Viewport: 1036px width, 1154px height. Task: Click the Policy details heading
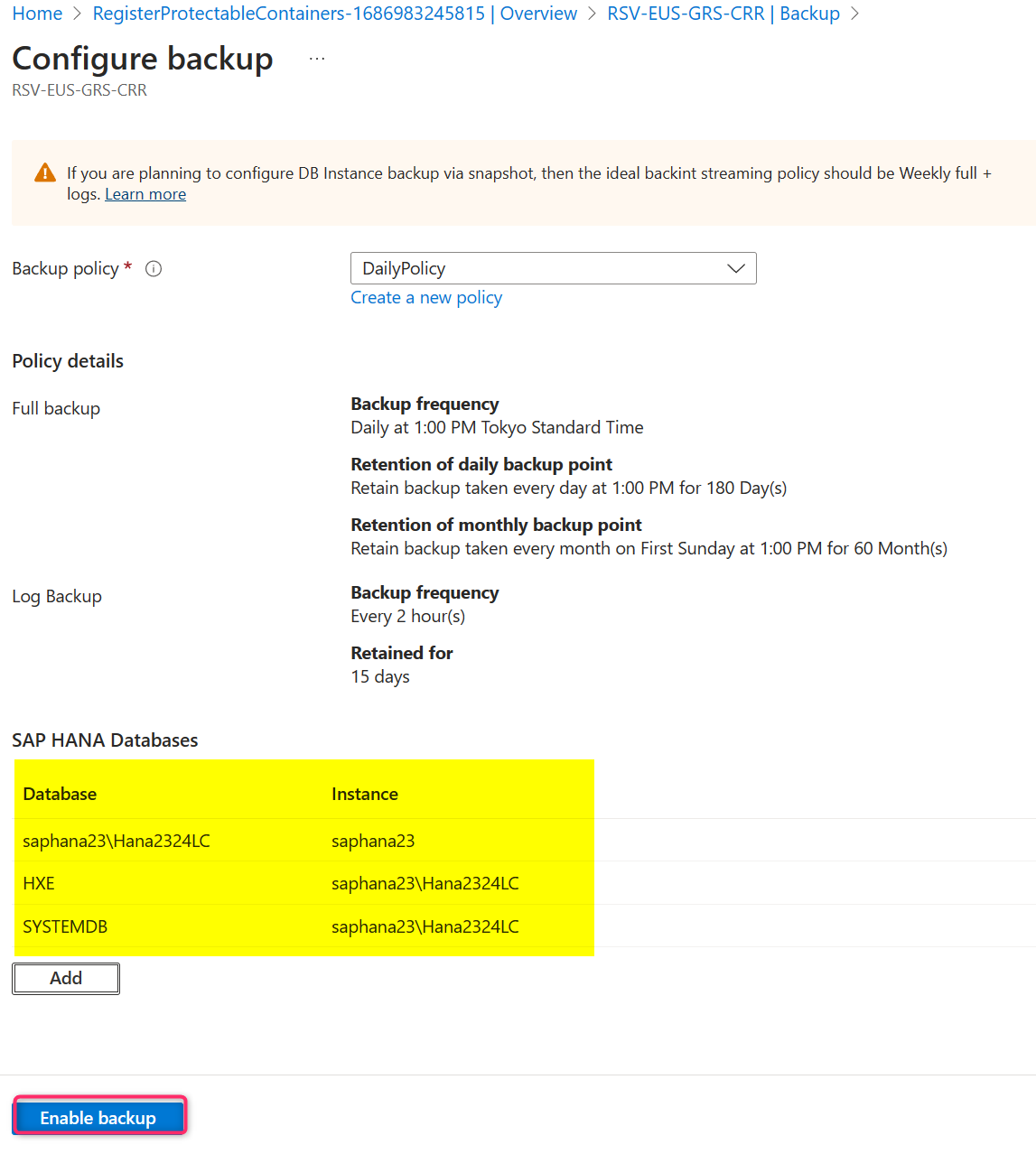[x=68, y=361]
